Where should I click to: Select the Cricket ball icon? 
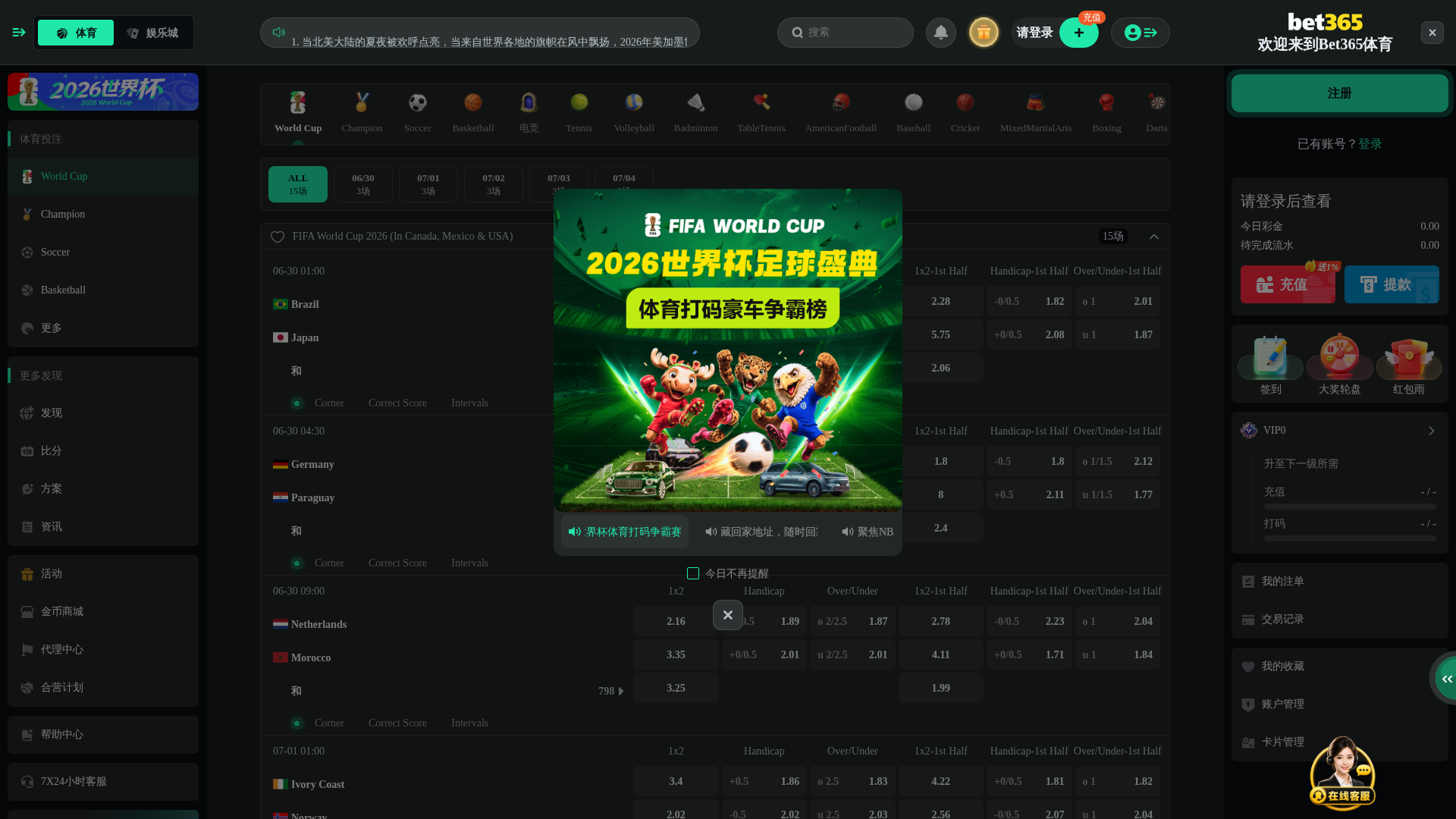point(965,102)
